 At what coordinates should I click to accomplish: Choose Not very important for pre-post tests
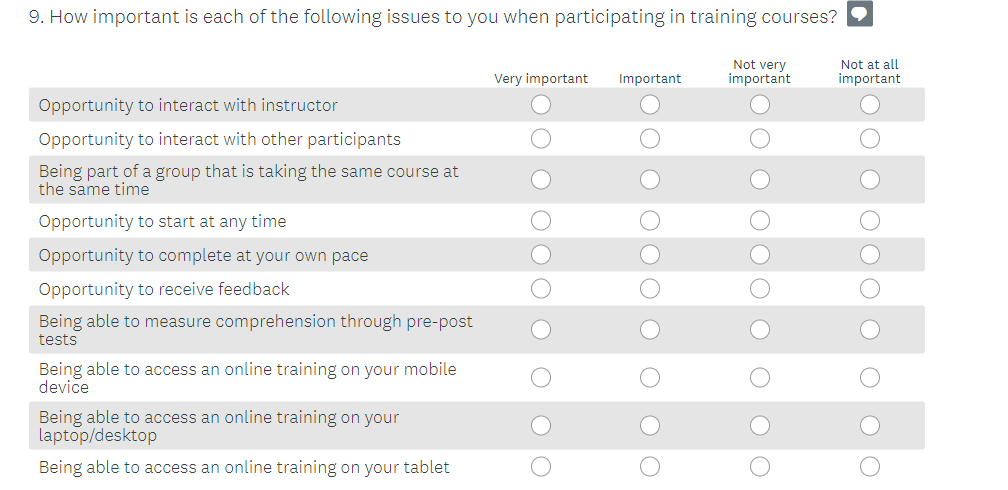click(760, 330)
